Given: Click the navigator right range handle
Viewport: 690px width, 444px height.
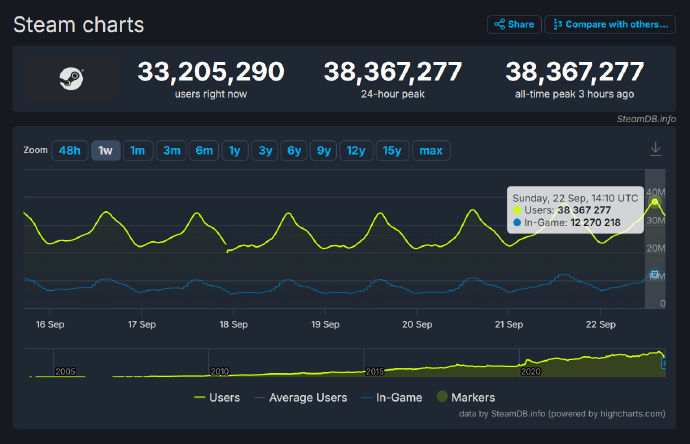Looking at the screenshot, I should [x=664, y=363].
